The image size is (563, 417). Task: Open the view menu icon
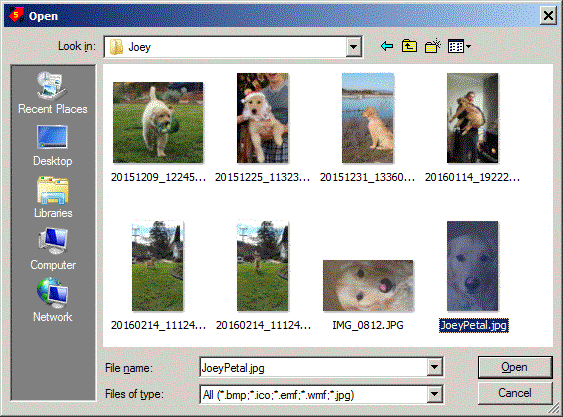(x=459, y=46)
